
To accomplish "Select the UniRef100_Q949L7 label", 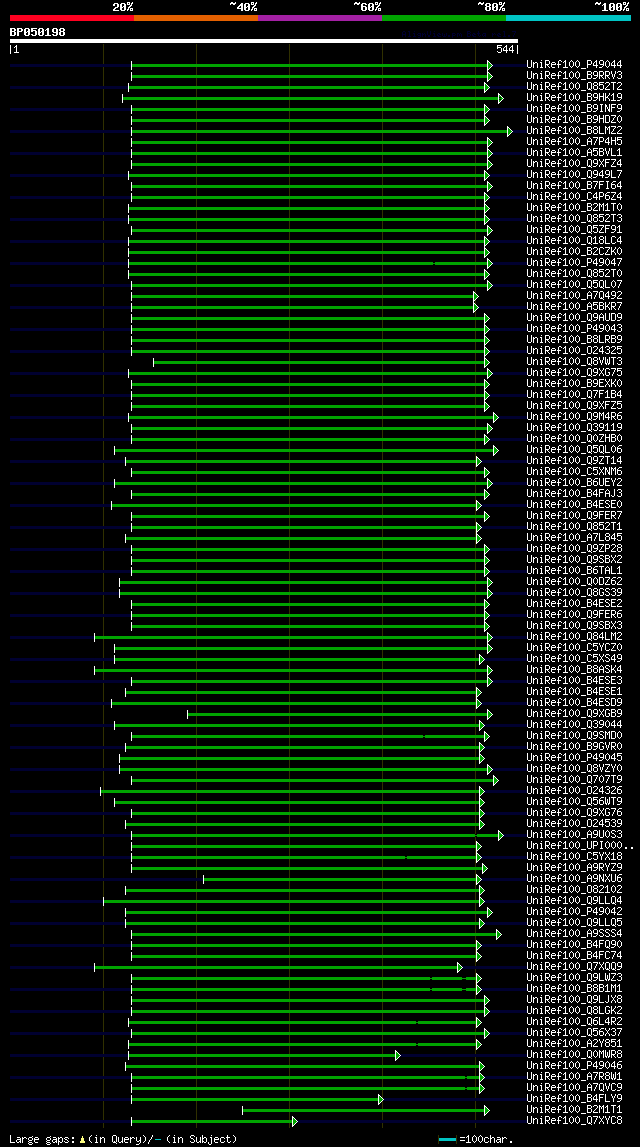I will click(574, 175).
